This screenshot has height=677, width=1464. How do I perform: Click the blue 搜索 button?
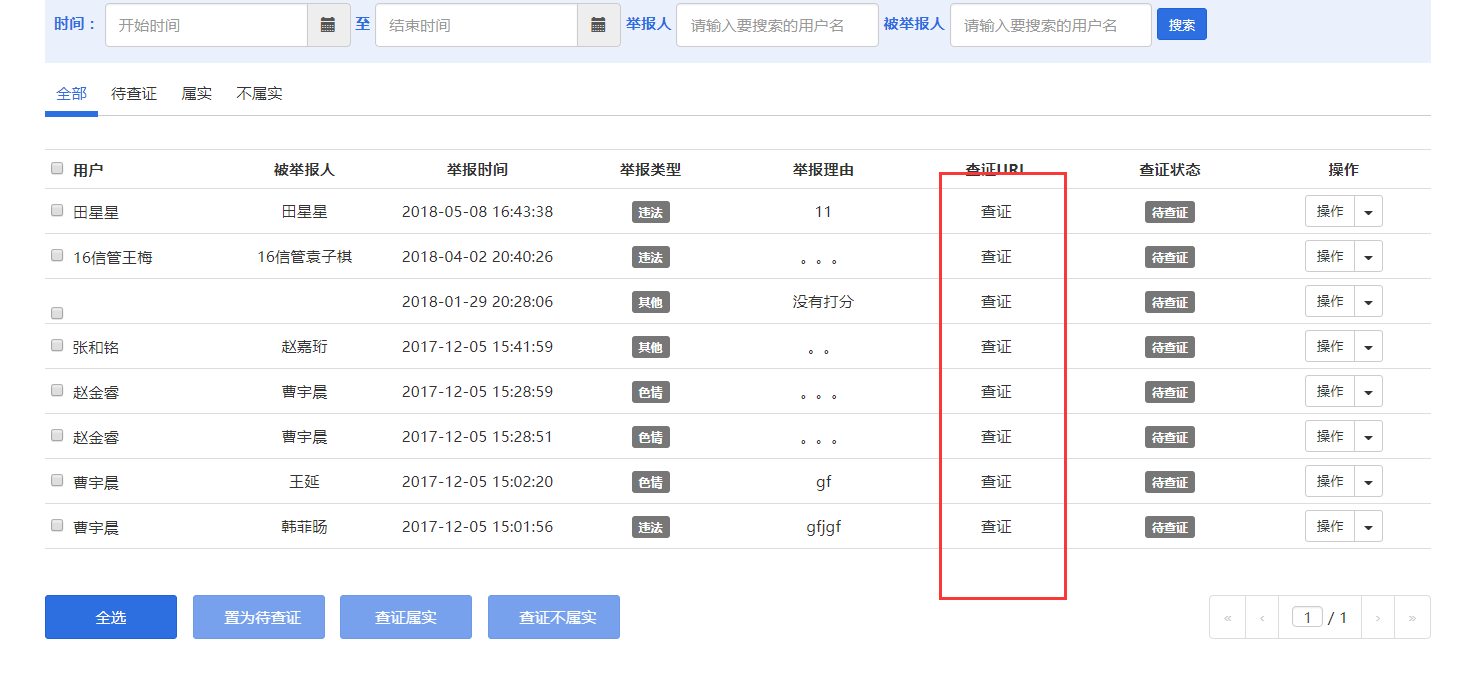point(1181,25)
